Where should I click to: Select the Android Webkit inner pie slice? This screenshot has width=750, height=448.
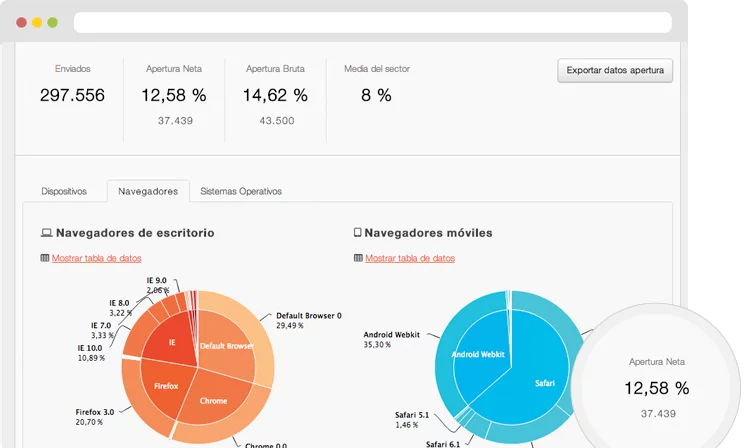point(478,354)
